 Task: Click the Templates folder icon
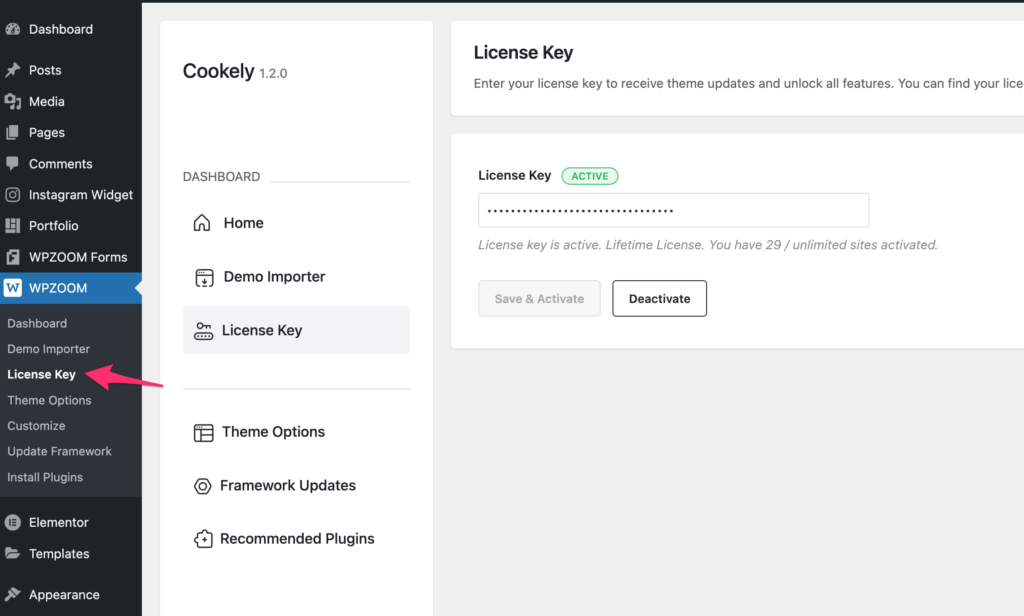13,554
